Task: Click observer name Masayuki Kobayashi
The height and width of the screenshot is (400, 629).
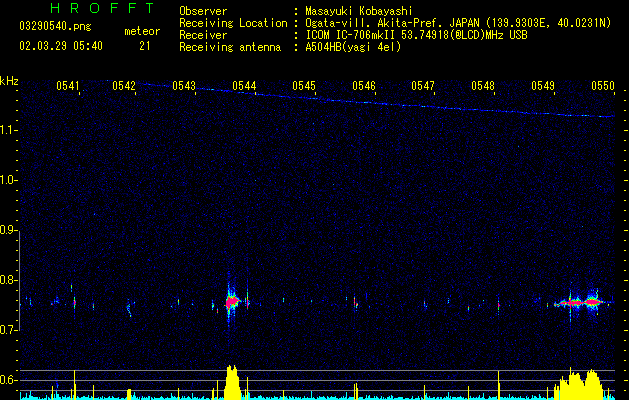Action: click(359, 11)
